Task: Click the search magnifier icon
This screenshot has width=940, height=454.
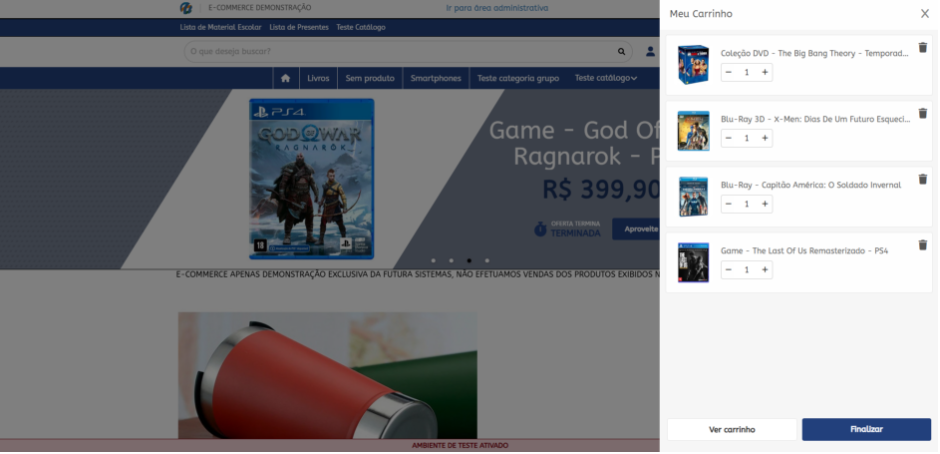Action: tap(622, 52)
